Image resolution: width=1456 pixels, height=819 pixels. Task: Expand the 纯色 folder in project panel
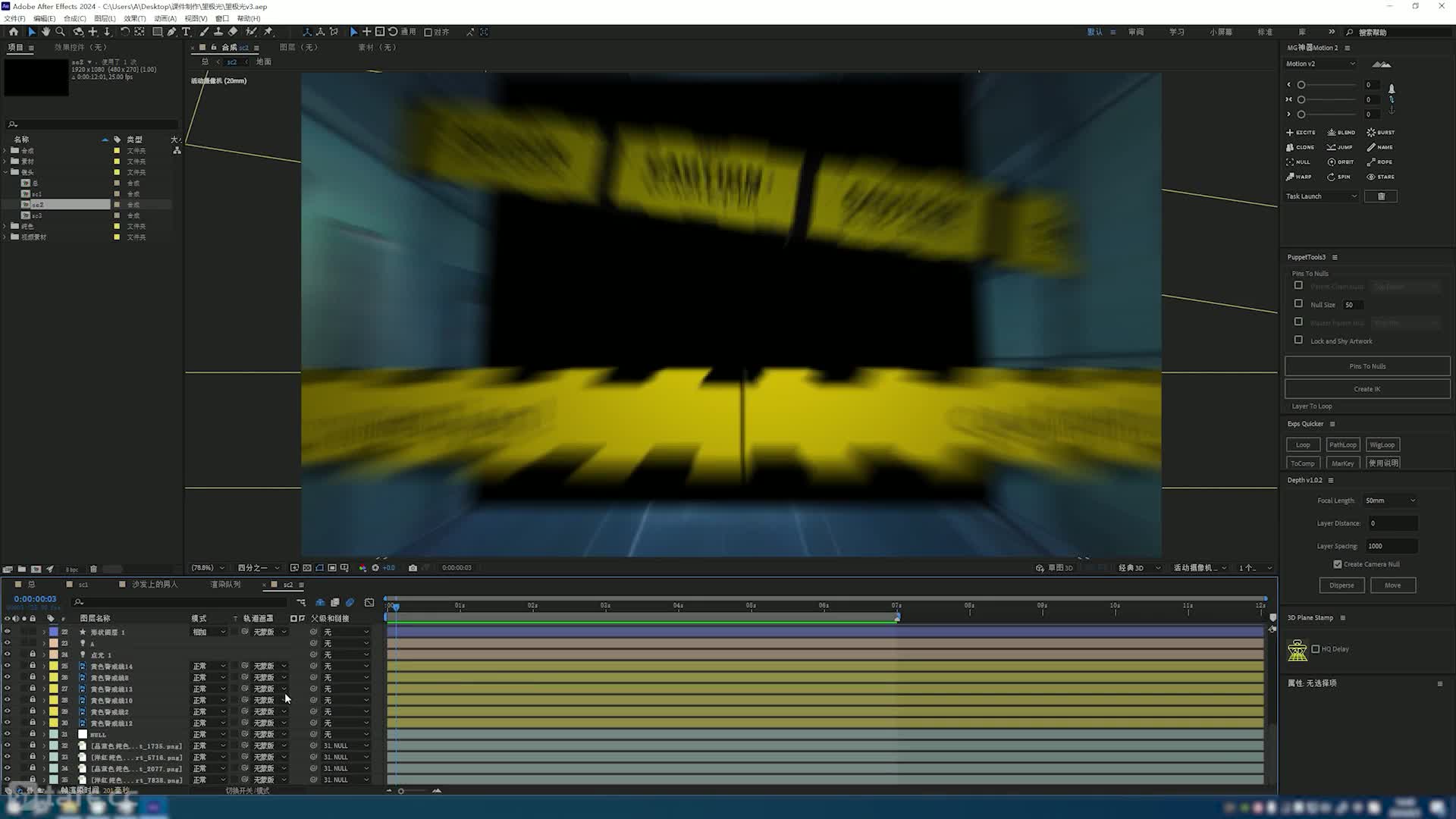(x=5, y=226)
